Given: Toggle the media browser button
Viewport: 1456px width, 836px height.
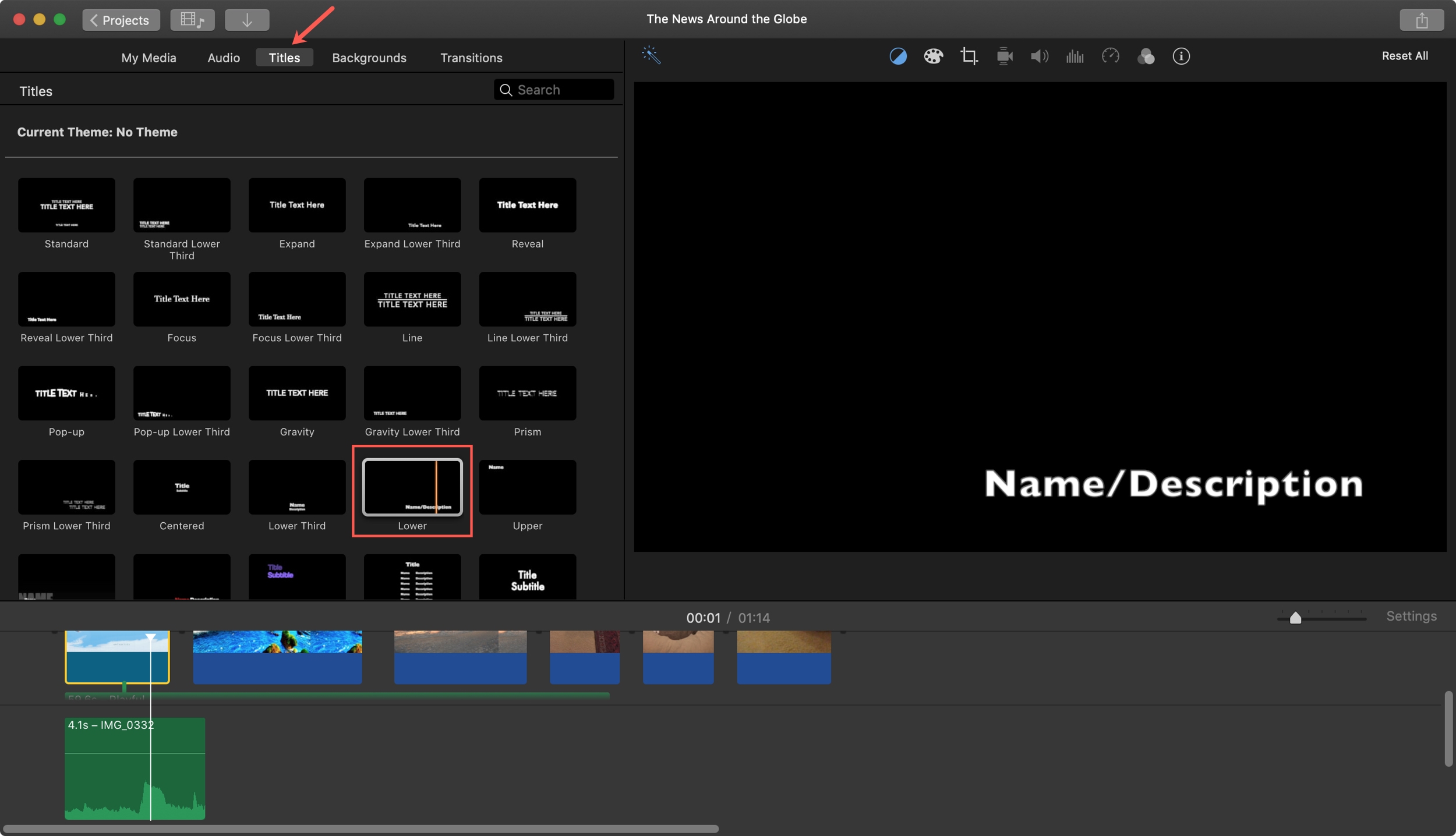Looking at the screenshot, I should tap(192, 20).
